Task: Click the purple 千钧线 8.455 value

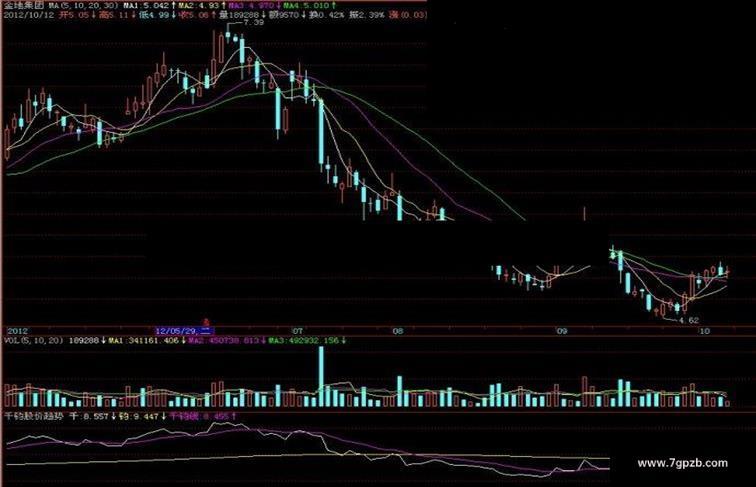Action: tap(202, 416)
